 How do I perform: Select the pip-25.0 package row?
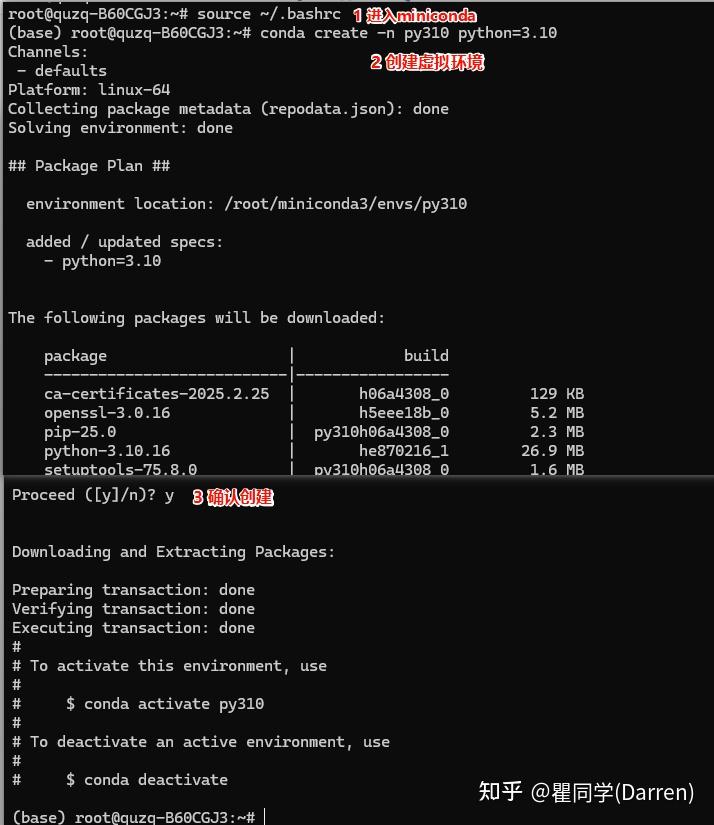80,432
